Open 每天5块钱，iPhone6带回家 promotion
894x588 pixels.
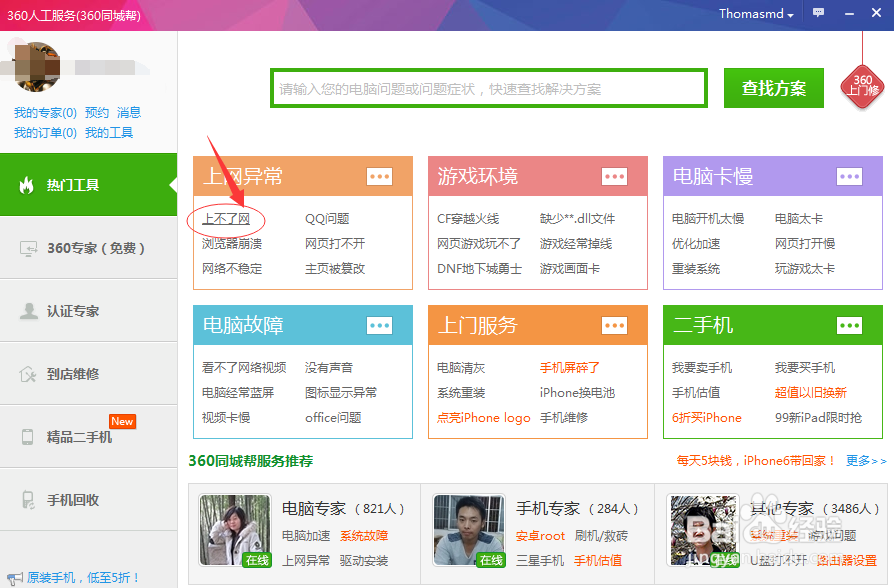click(x=756, y=461)
